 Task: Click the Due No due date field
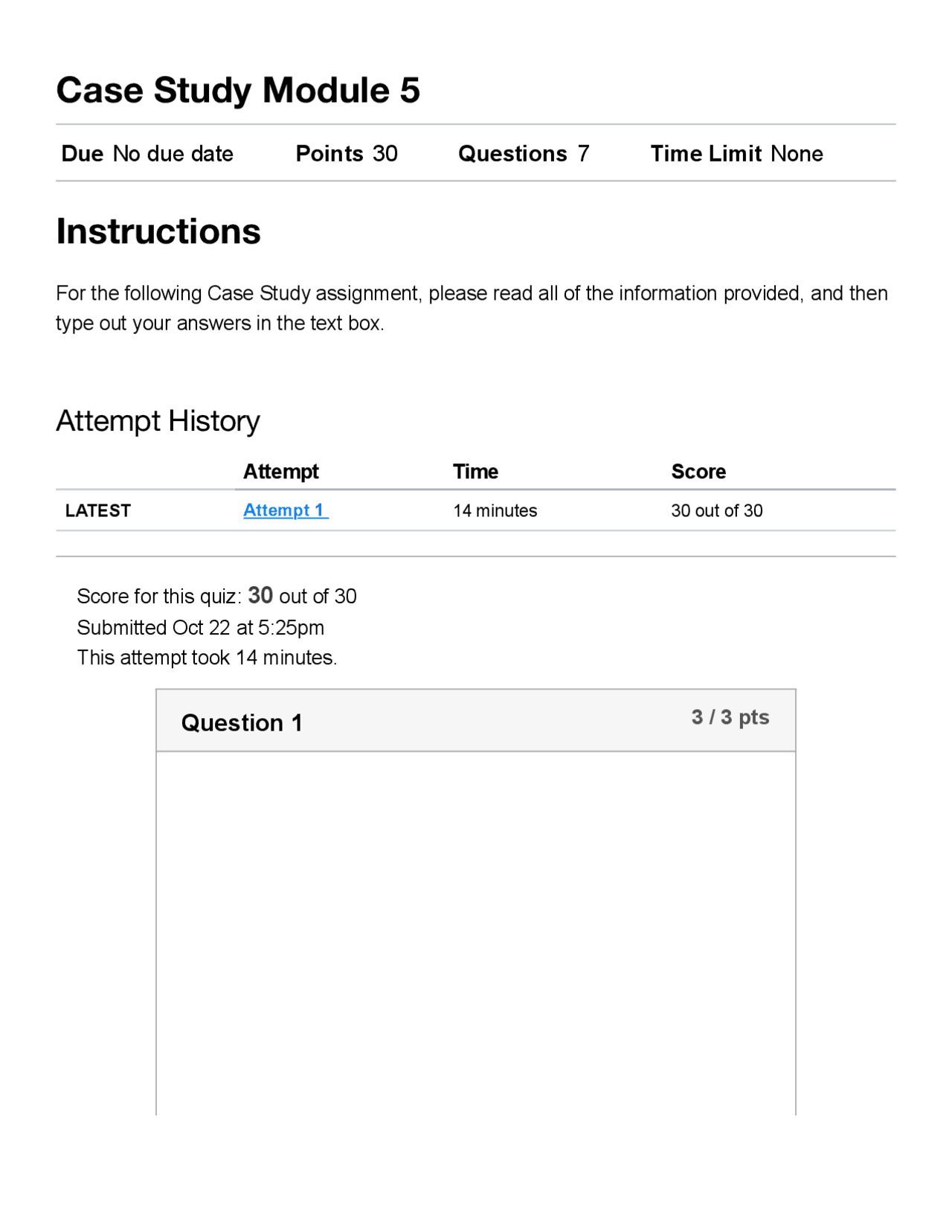click(x=147, y=154)
